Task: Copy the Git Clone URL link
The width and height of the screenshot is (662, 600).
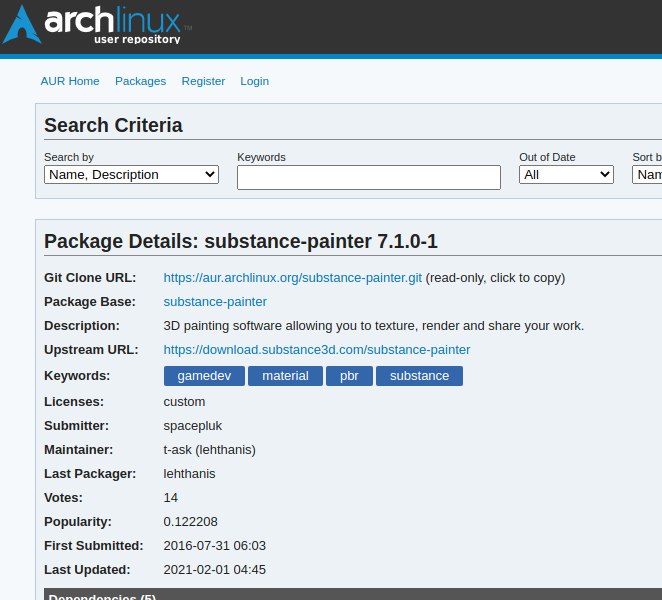Action: pyautogui.click(x=293, y=278)
